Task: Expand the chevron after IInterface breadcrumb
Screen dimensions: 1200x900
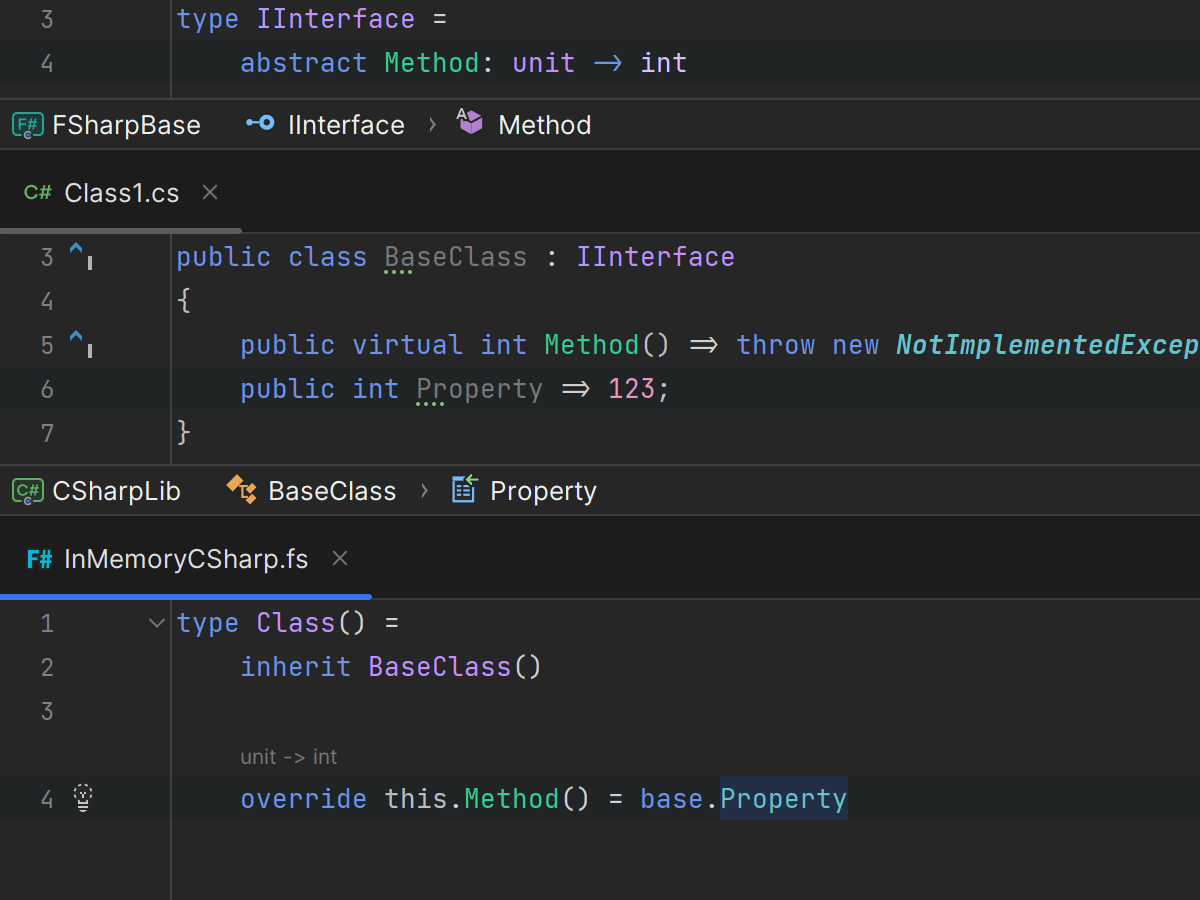Action: click(x=432, y=125)
